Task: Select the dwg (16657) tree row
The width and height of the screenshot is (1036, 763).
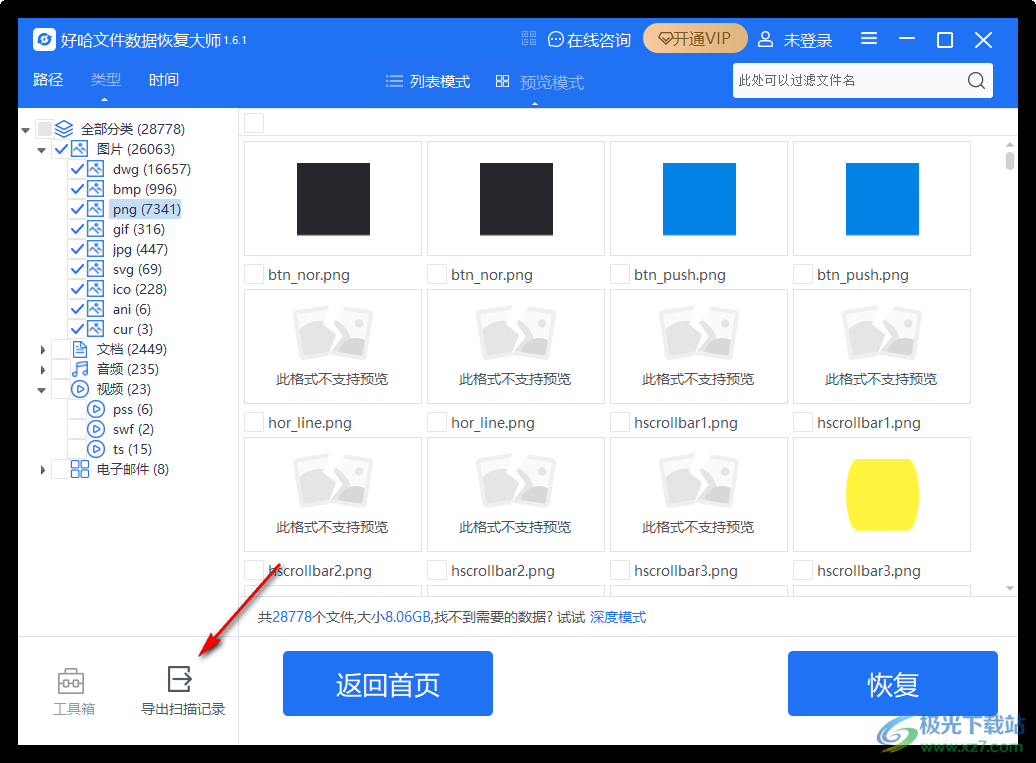Action: (151, 169)
